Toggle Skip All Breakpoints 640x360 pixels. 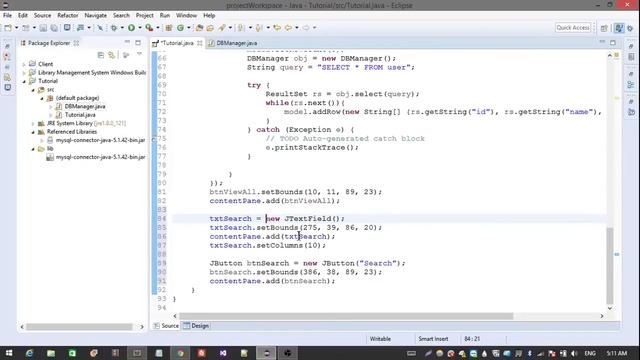coord(100,28)
